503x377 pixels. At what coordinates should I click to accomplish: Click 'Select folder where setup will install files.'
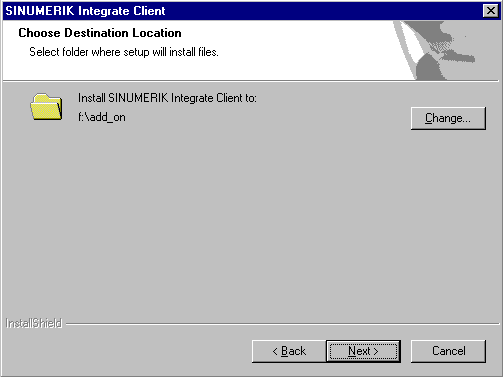(124, 52)
